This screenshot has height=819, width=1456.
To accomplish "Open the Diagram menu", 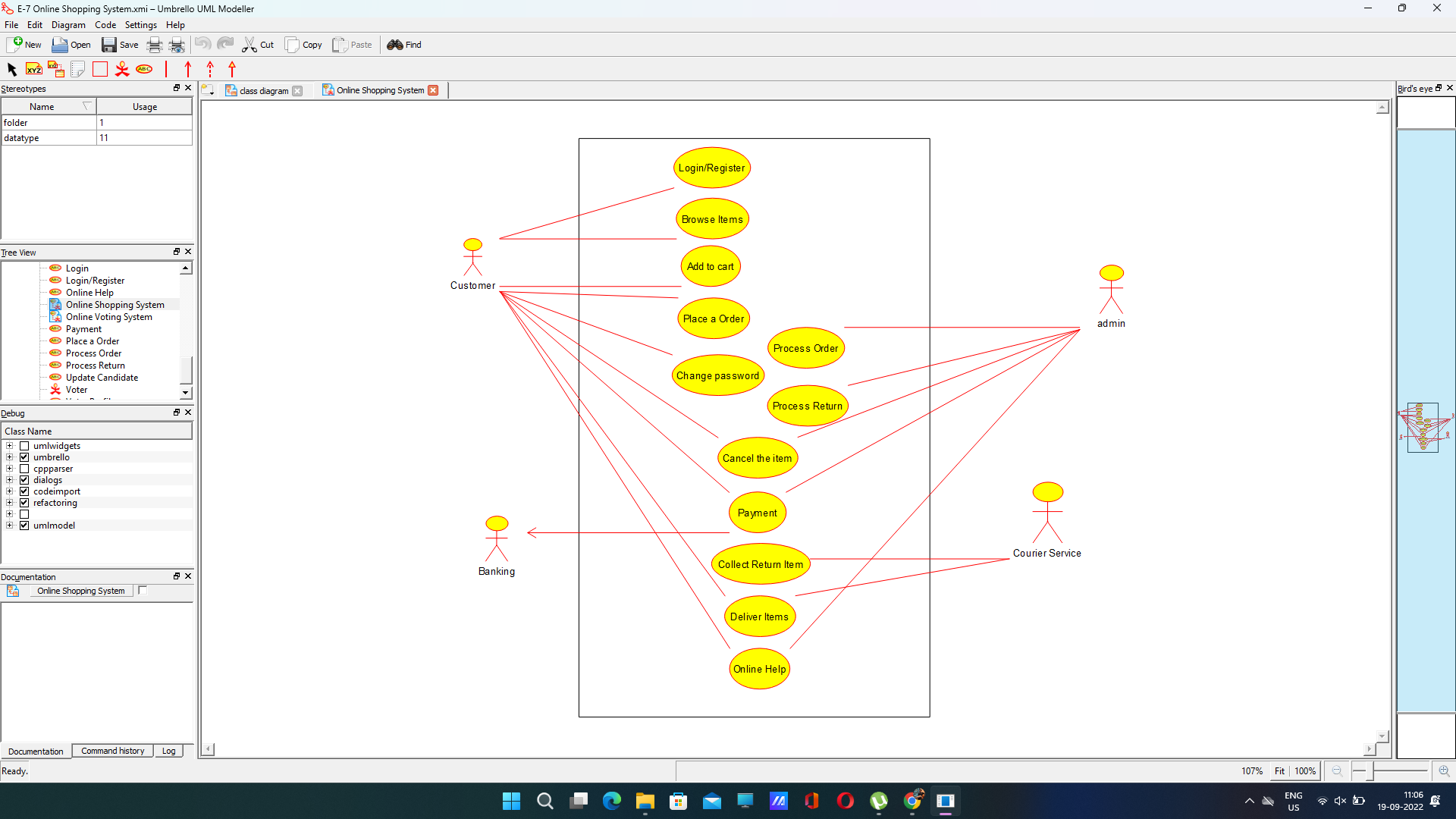I will coord(68,25).
